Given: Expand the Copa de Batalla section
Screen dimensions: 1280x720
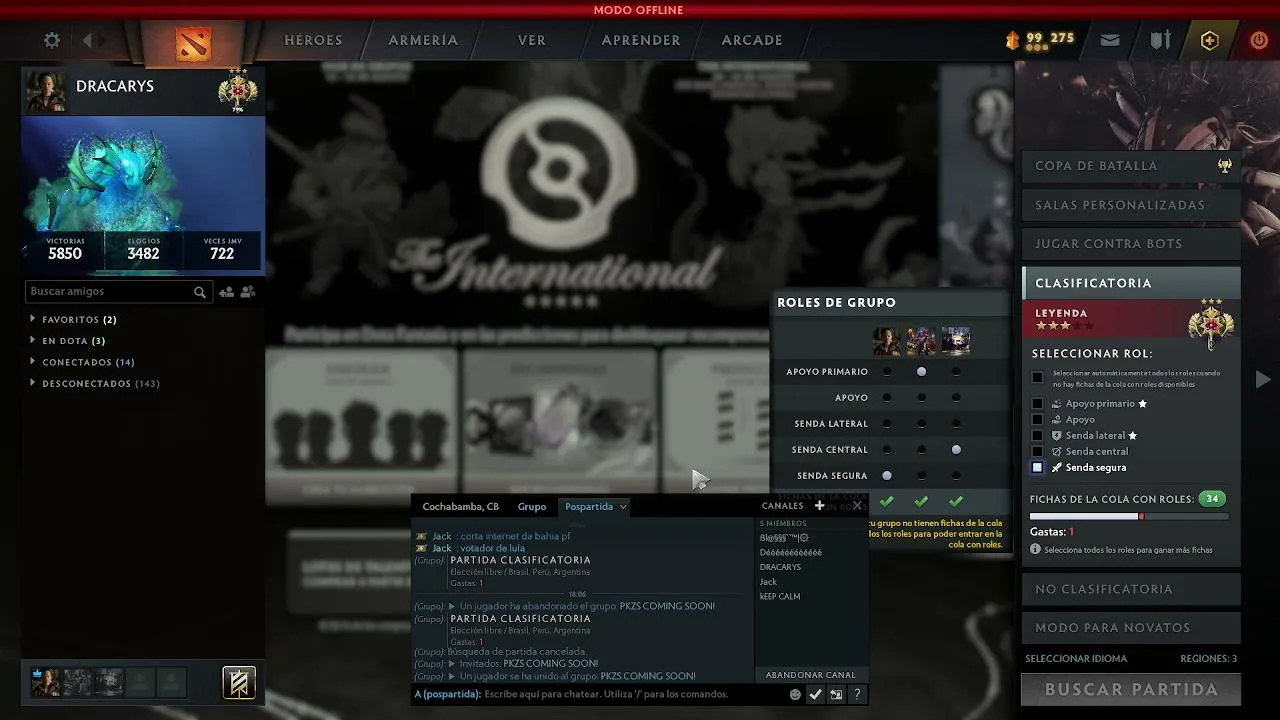Looking at the screenshot, I should 1131,166.
